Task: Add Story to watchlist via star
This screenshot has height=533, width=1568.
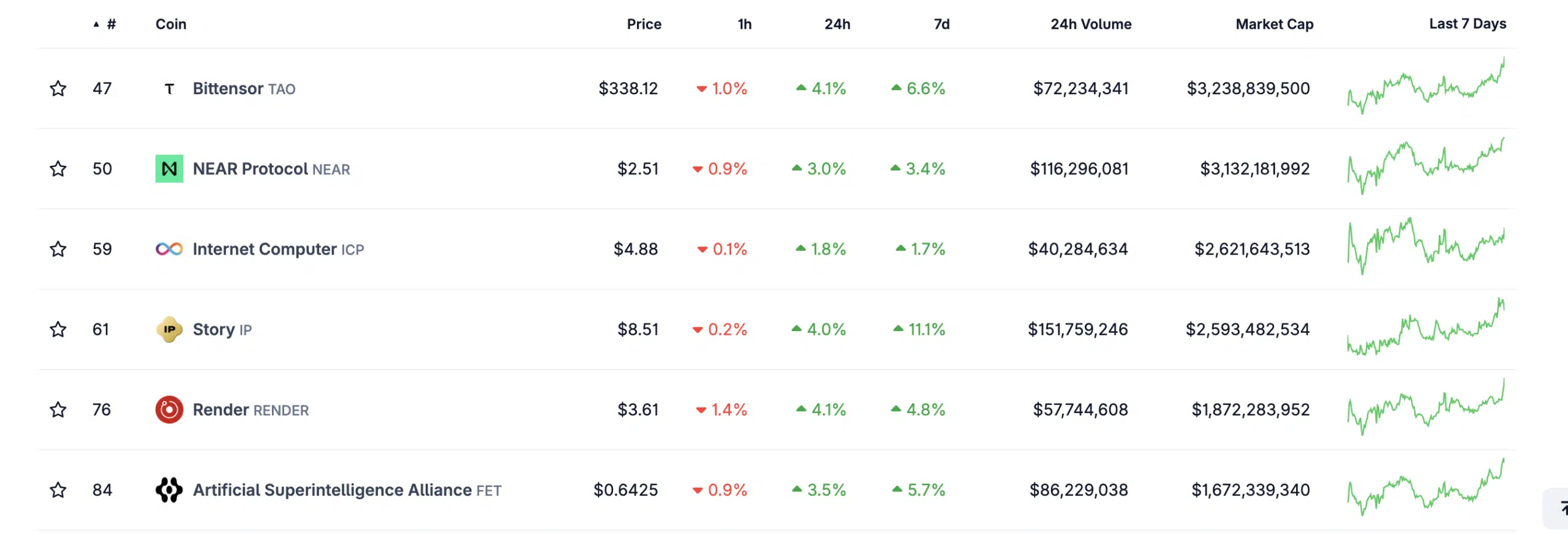Action: click(58, 329)
